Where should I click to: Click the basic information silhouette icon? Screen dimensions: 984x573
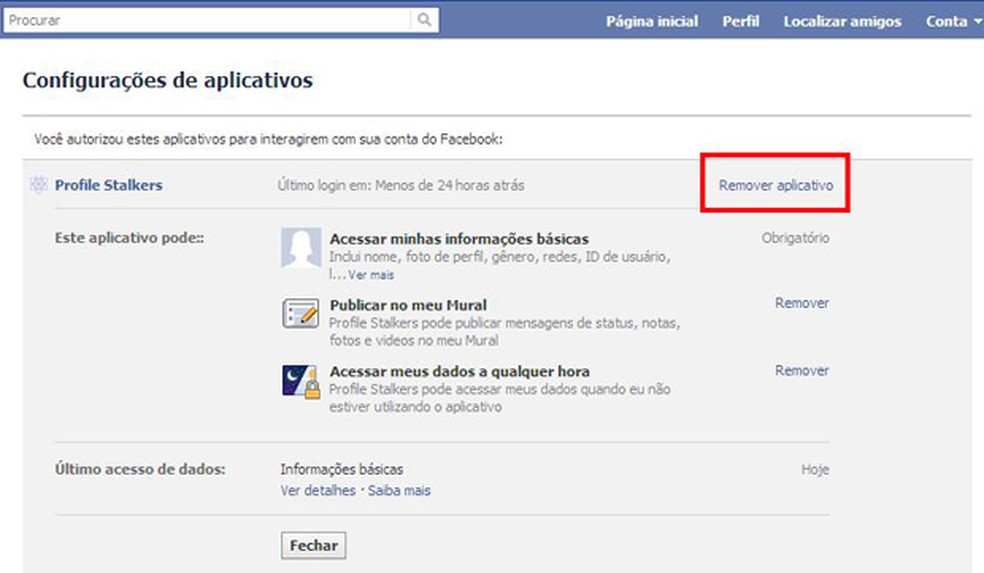pyautogui.click(x=301, y=248)
